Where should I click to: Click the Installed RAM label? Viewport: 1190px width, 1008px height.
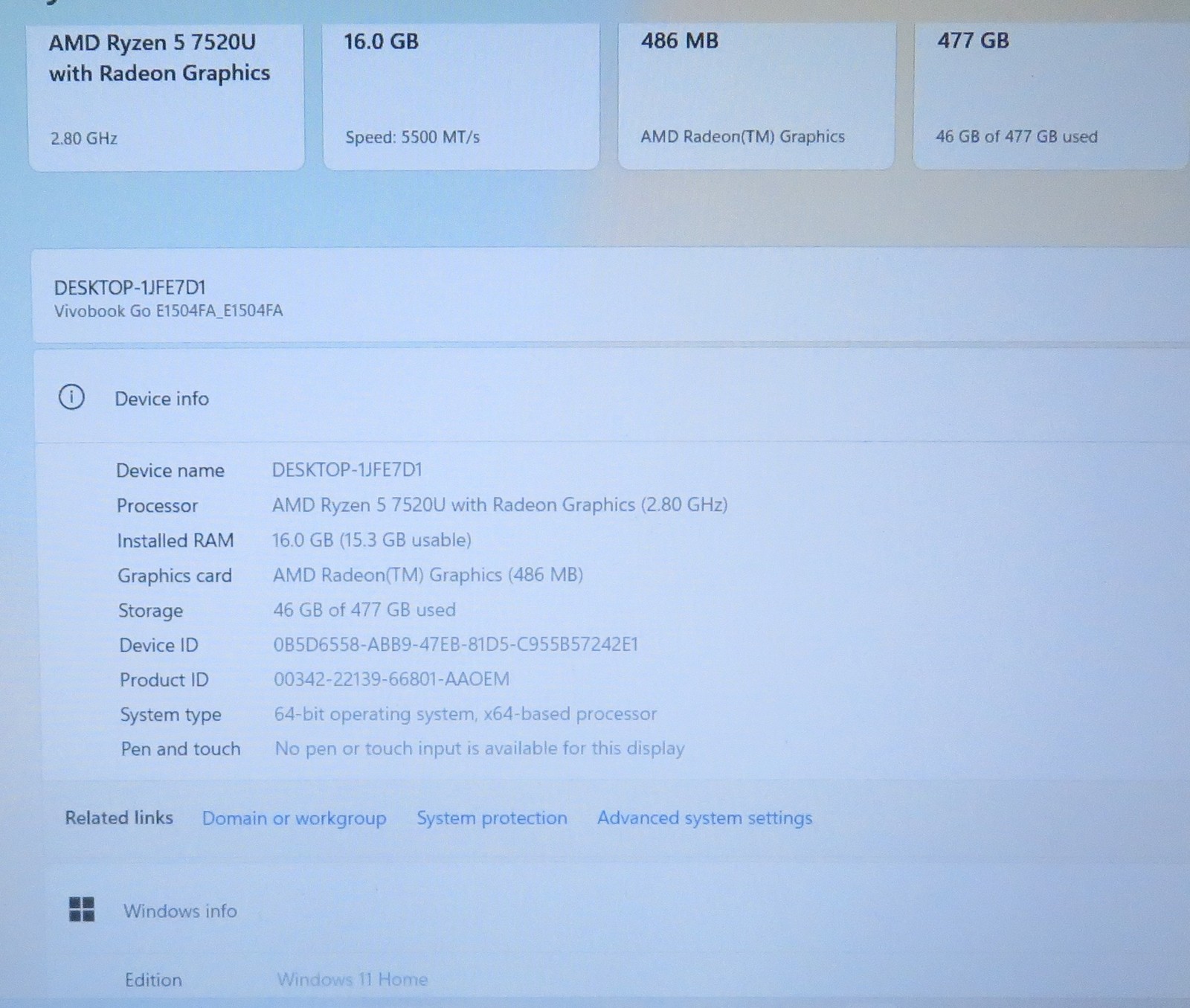pos(176,540)
